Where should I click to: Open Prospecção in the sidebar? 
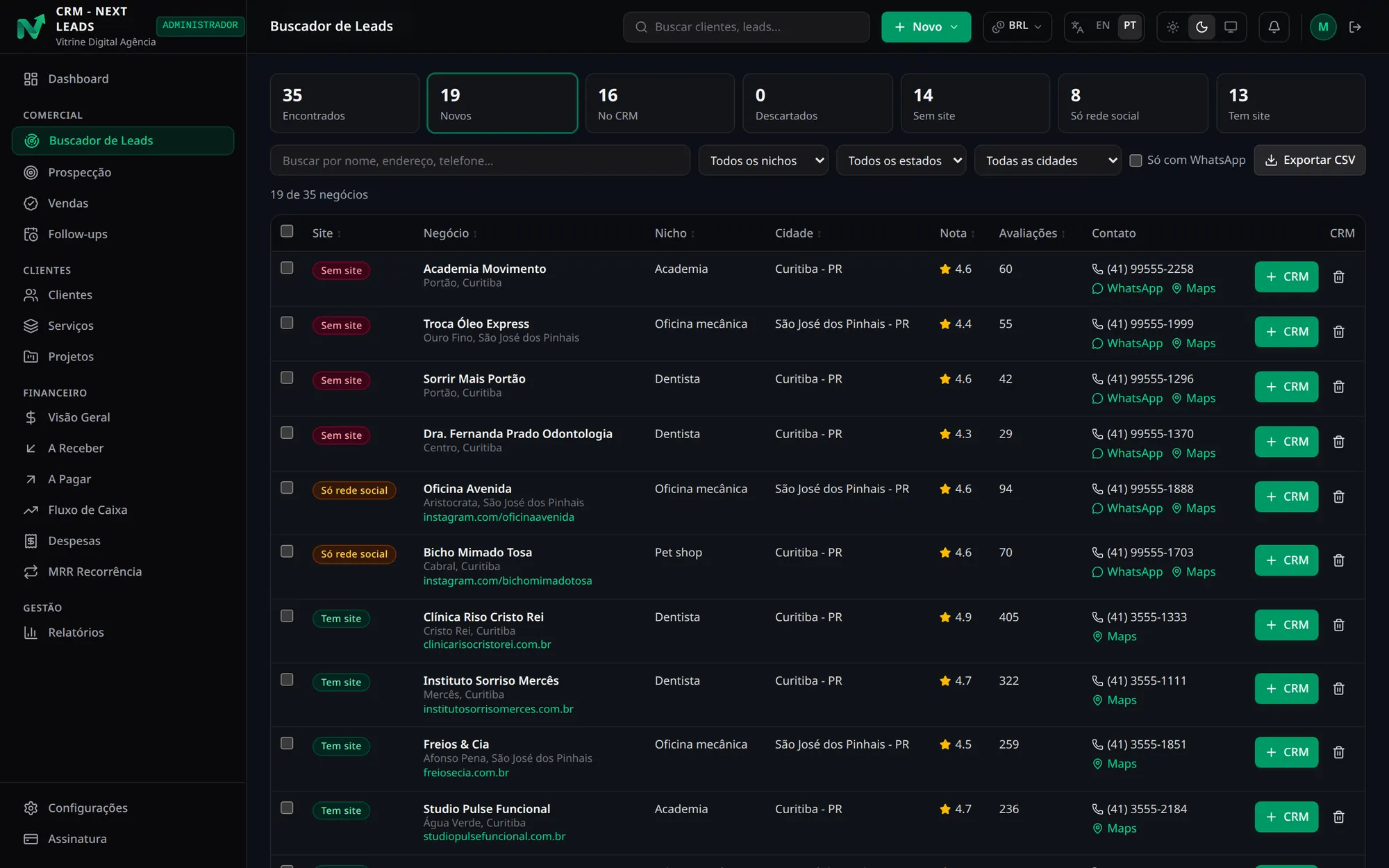tap(123, 172)
